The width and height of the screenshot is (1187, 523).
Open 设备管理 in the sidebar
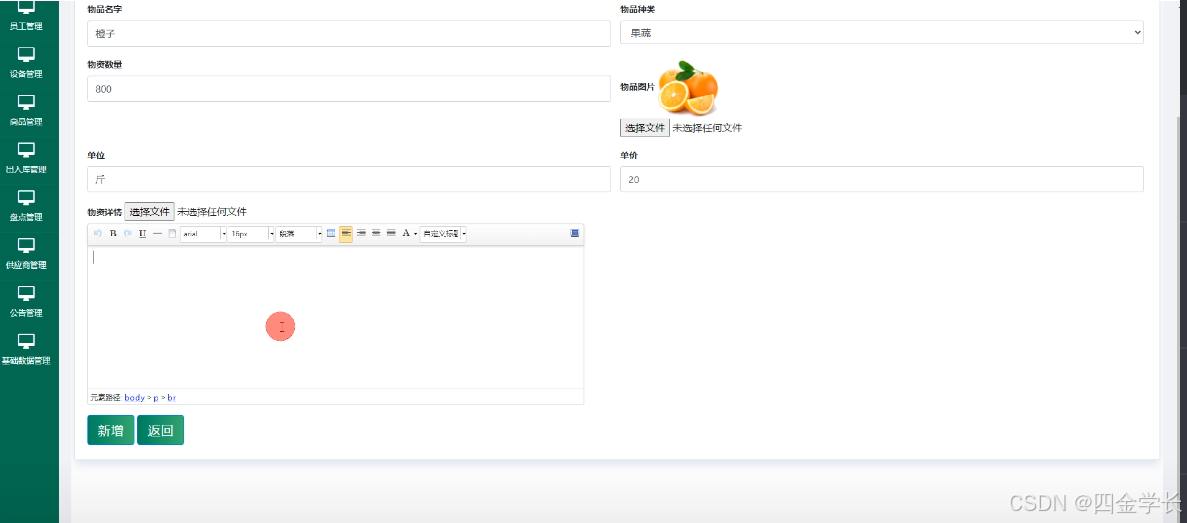click(26, 63)
